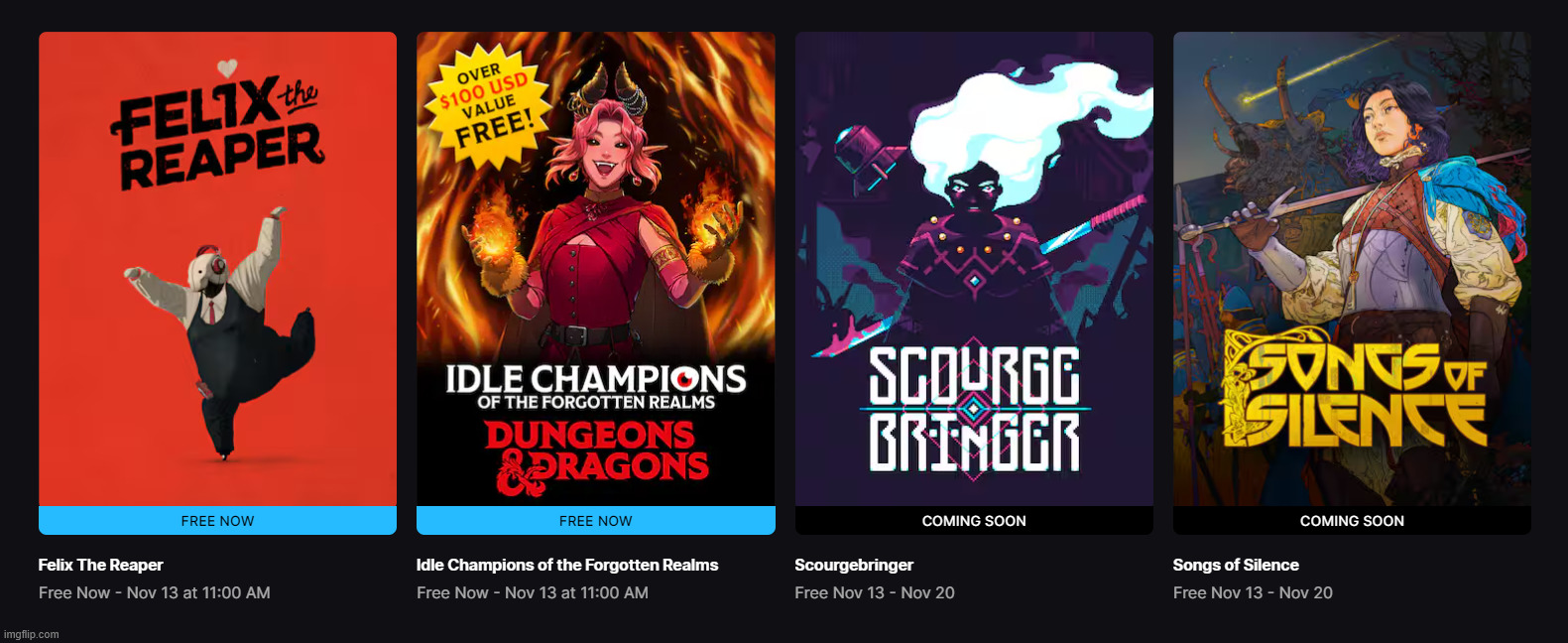Open the Felix The Reaper title link
1568x643 pixels.
point(101,565)
